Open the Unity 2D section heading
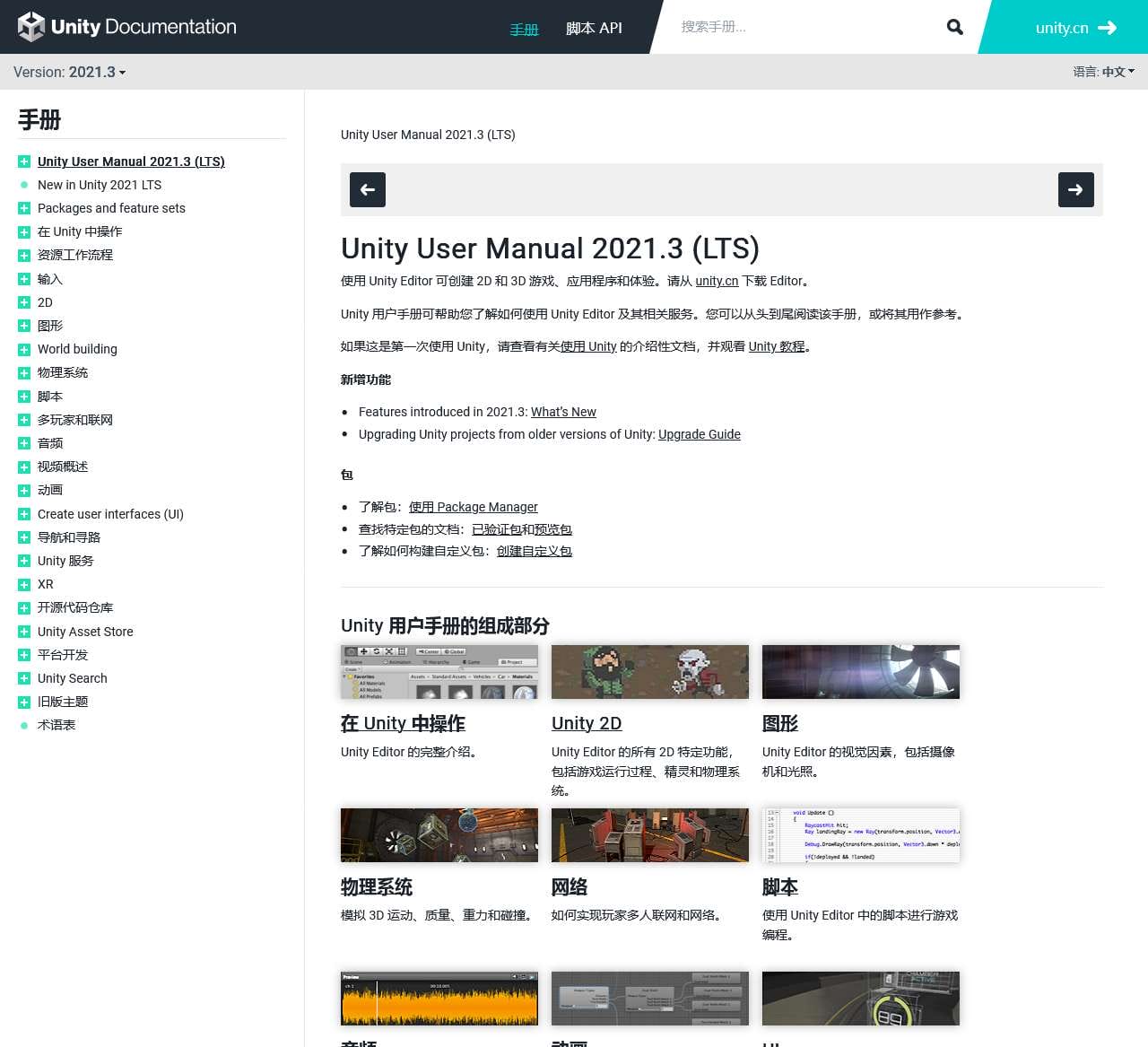 [x=587, y=723]
